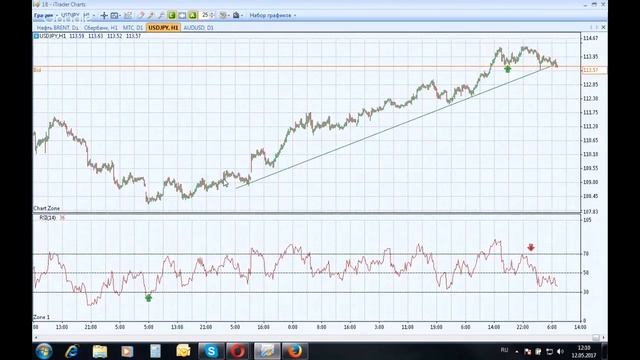Click the chart type icon next to layout
This screenshot has height=360, width=640.
tap(128, 16)
